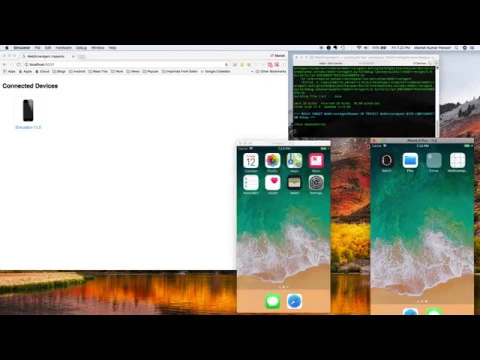Open the iCloud bookmark
This screenshot has height=360, width=480.
pos(42,71)
